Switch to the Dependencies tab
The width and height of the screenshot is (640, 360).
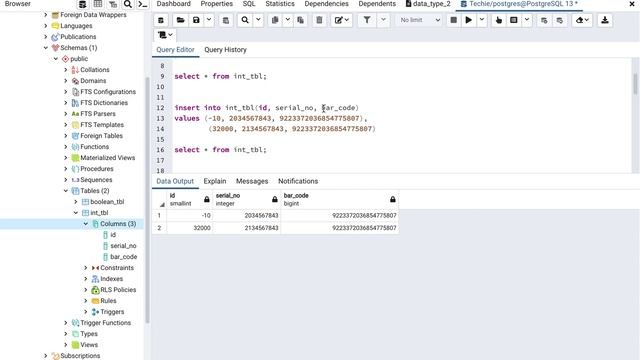click(x=327, y=4)
